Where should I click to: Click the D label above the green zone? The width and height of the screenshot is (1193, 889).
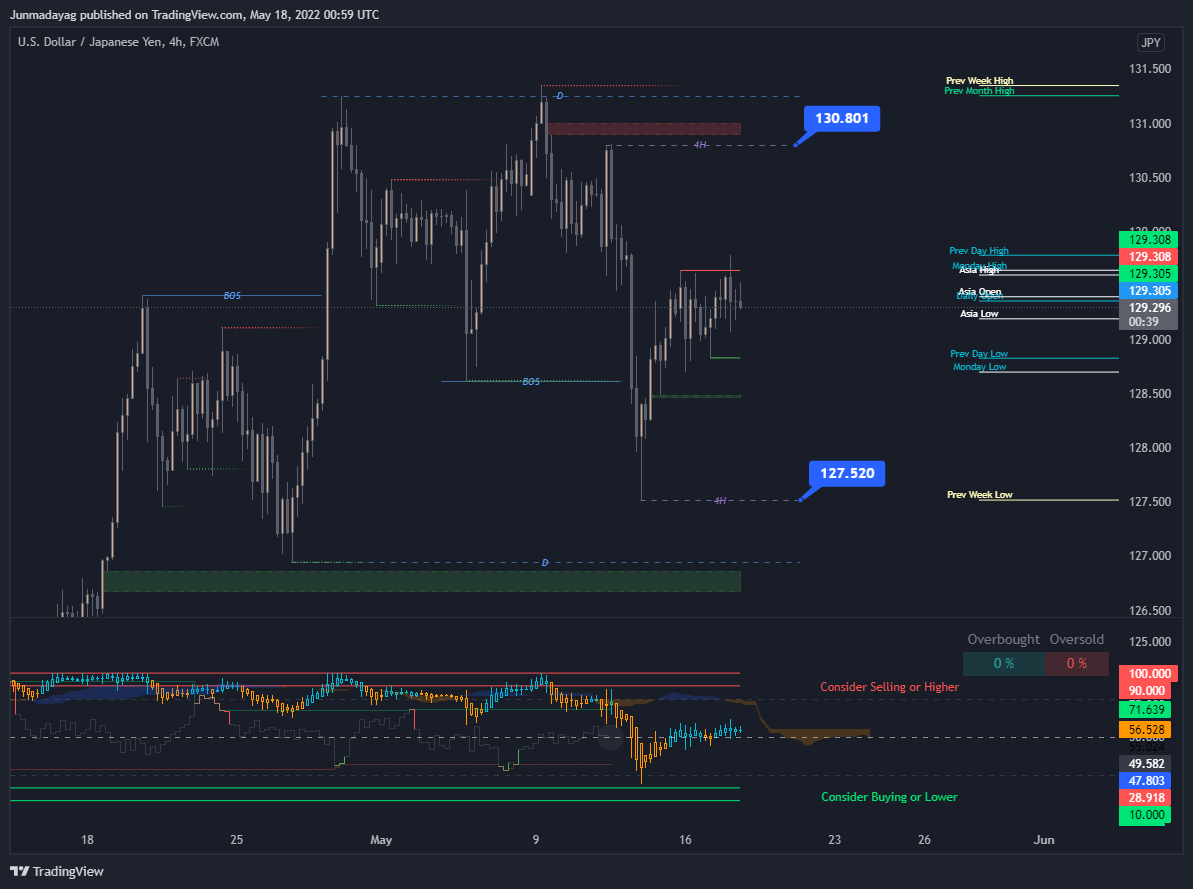[x=545, y=562]
